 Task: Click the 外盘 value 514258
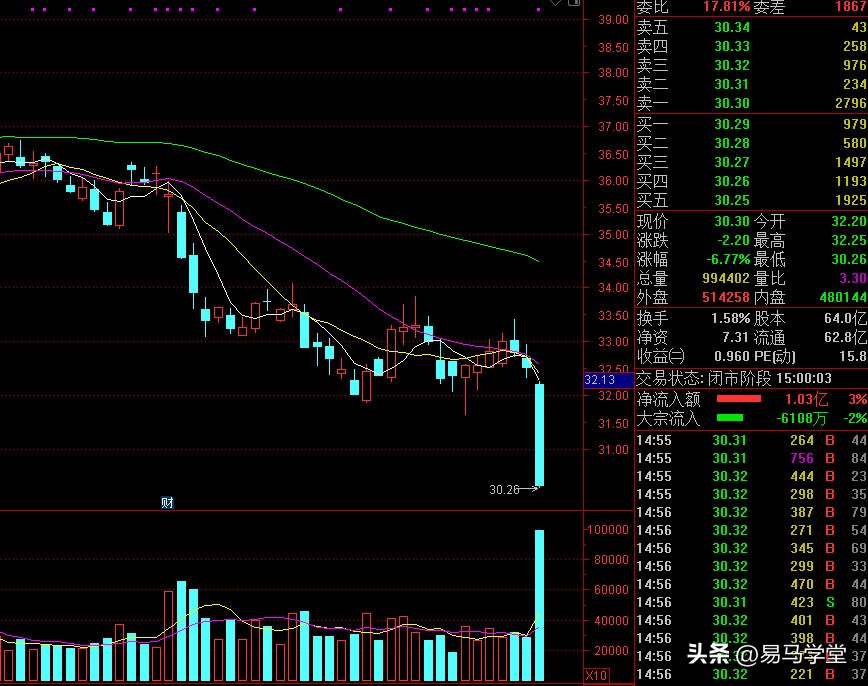pos(726,297)
